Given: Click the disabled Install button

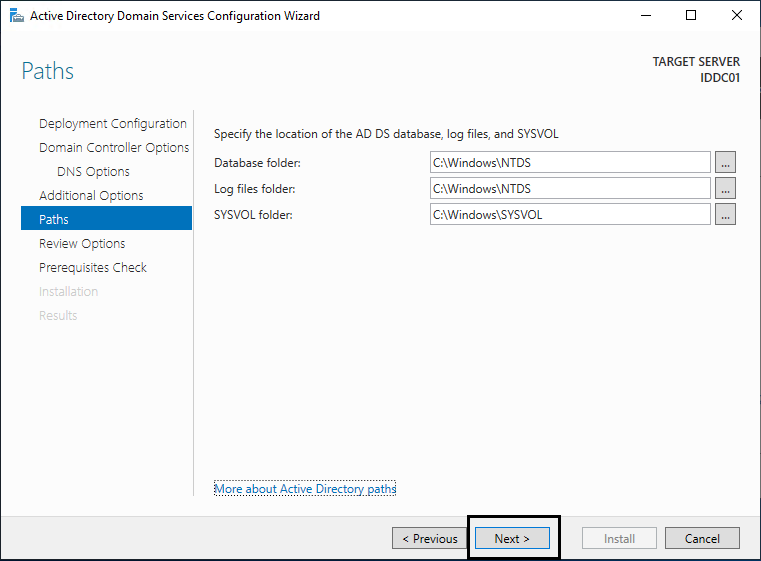Looking at the screenshot, I should point(619,538).
